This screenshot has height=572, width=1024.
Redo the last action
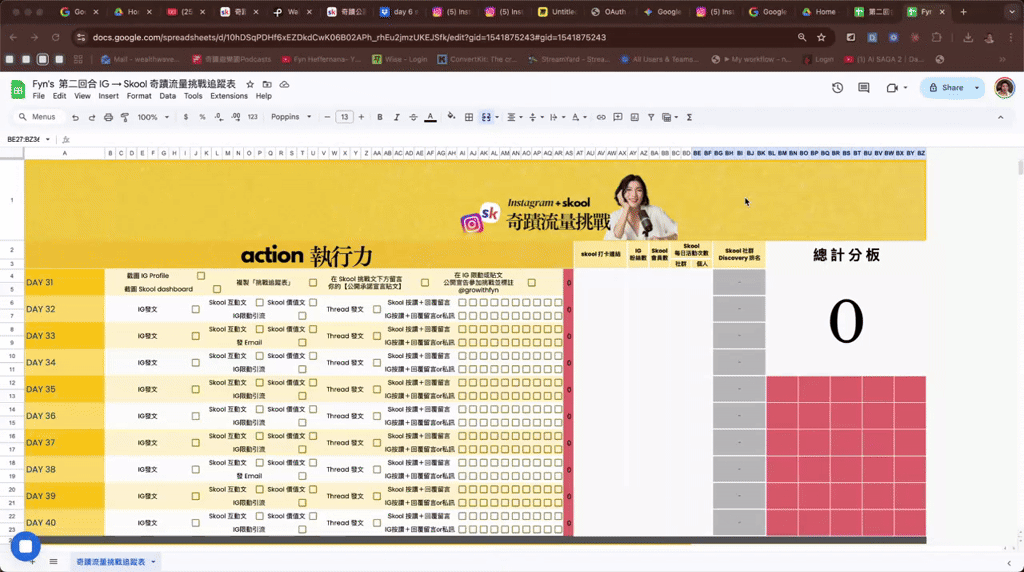pos(91,118)
